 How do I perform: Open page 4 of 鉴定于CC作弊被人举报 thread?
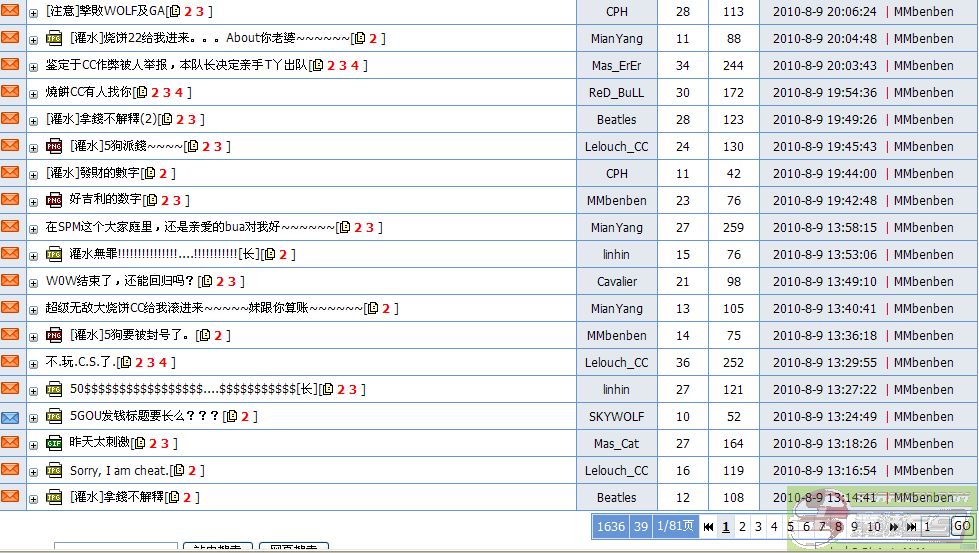[354, 66]
